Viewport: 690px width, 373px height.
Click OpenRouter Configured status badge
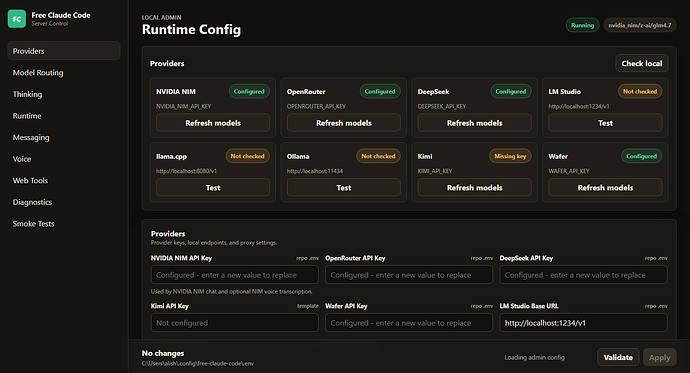click(380, 91)
